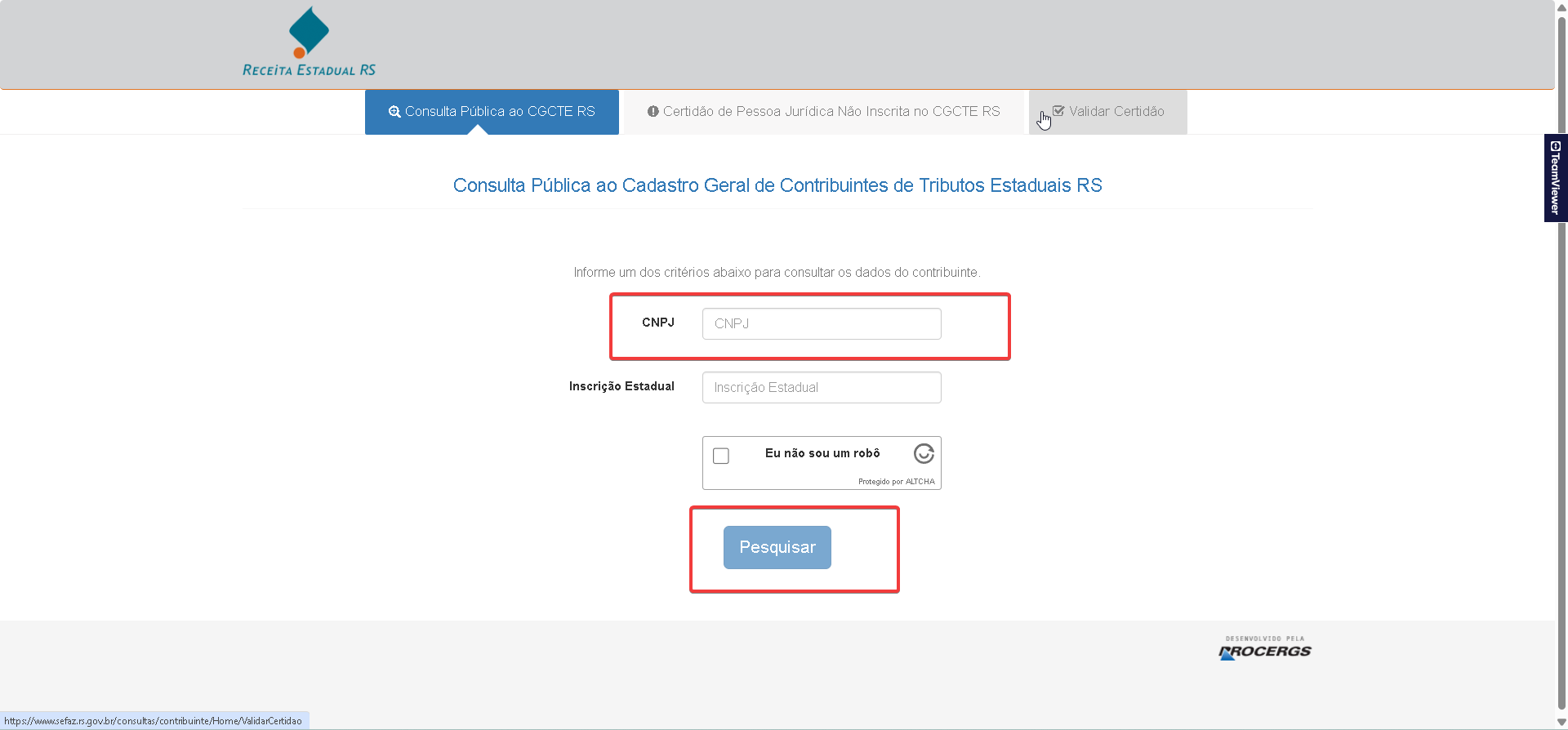Click the circular ALTCHA logo icon
Viewport: 1568px width, 730px height.
point(924,453)
